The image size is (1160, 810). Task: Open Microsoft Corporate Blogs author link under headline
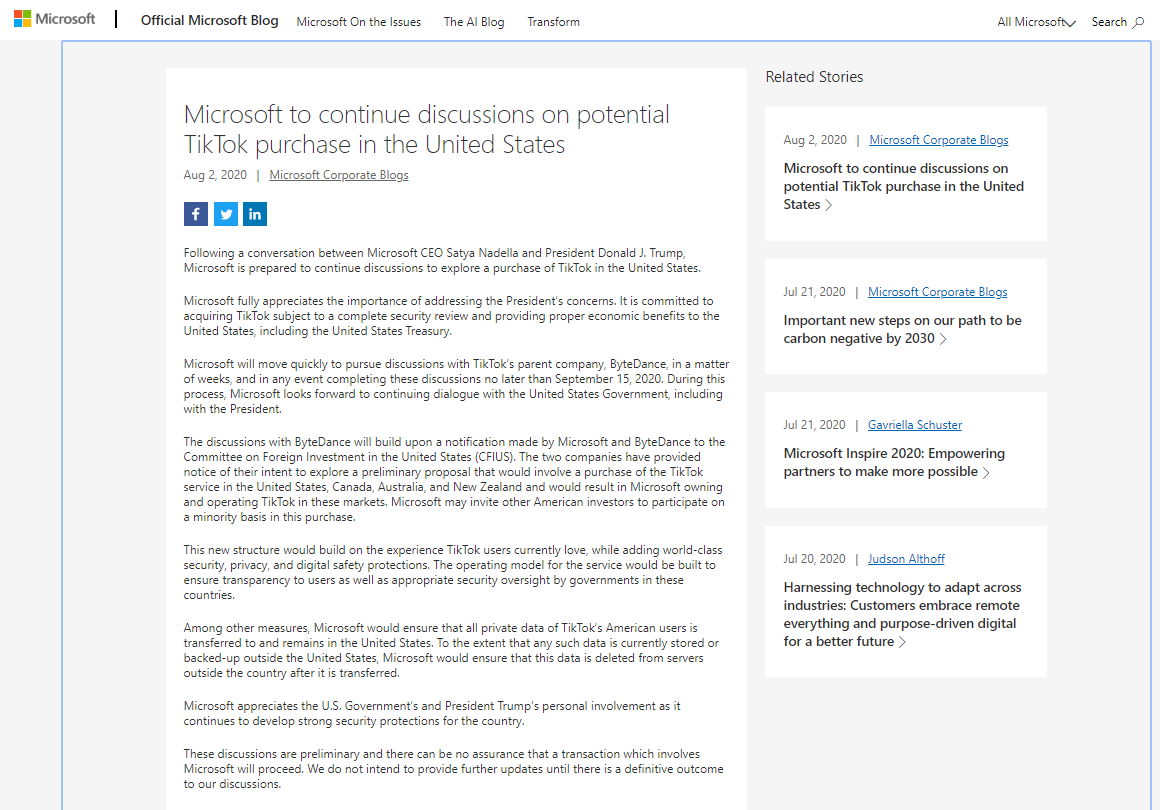339,175
